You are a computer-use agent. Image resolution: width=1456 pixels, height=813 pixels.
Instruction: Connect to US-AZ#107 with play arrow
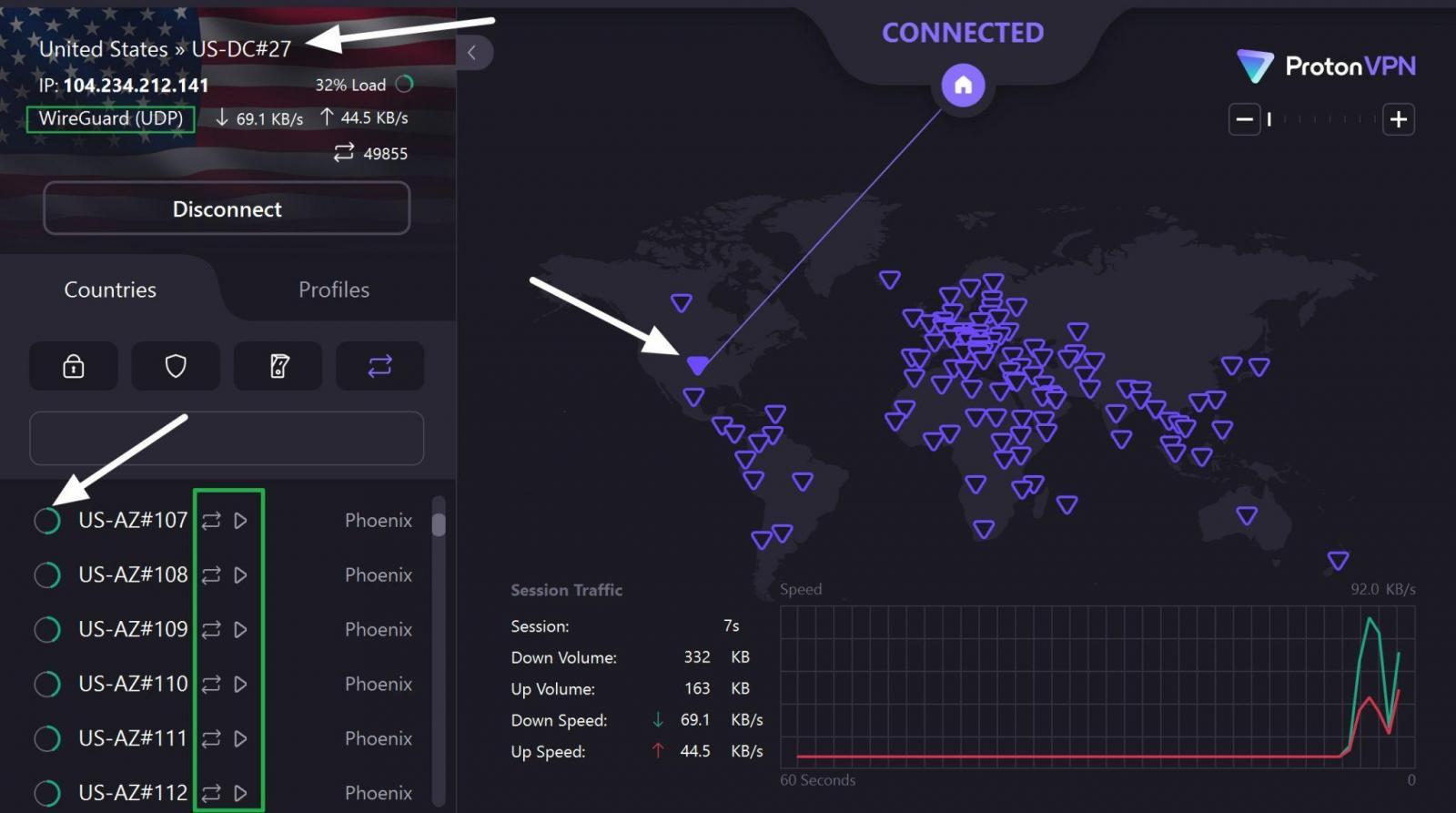[x=240, y=521]
